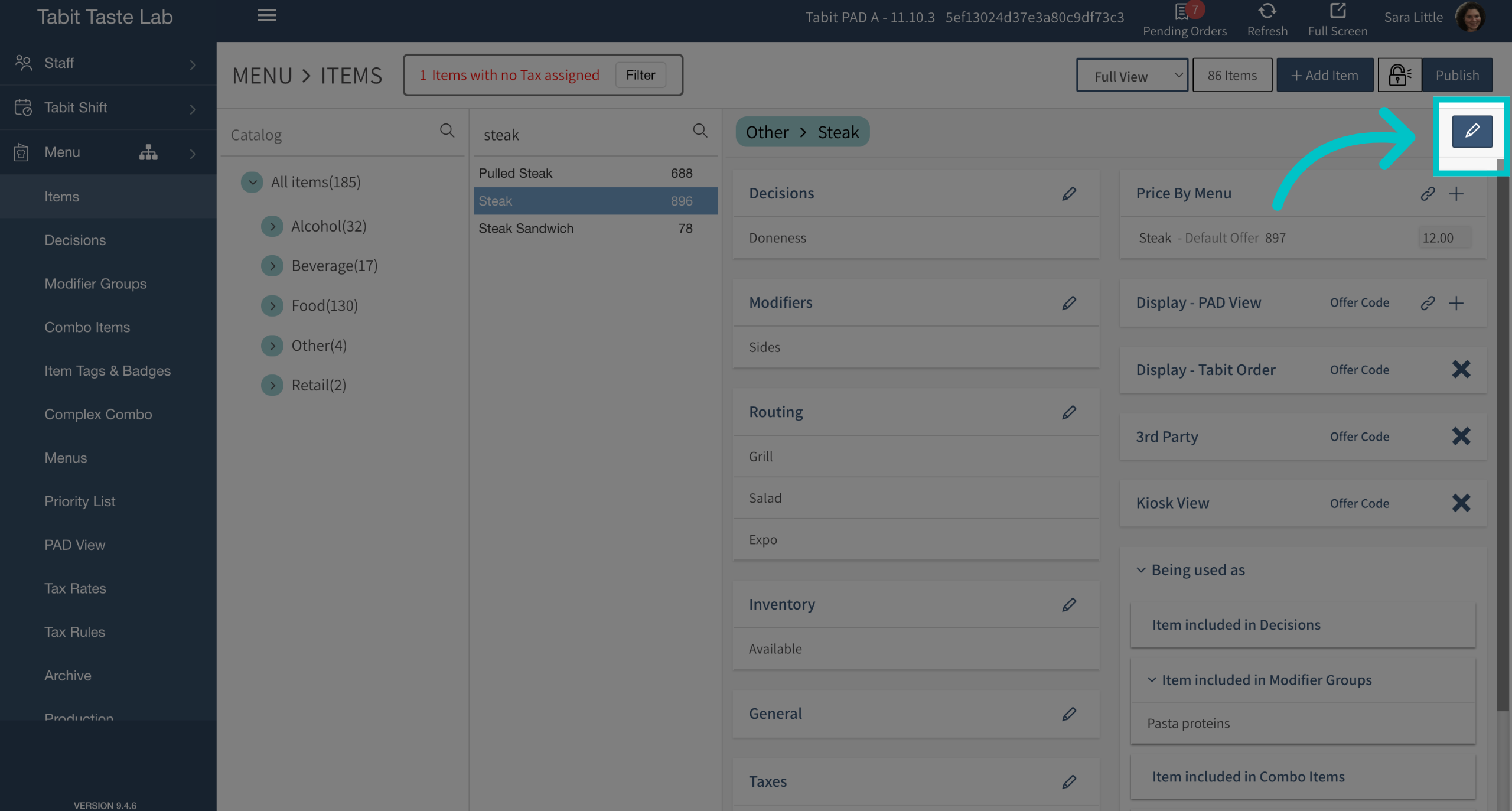Edit the Modifiers section
The width and height of the screenshot is (1512, 811).
(1069, 303)
